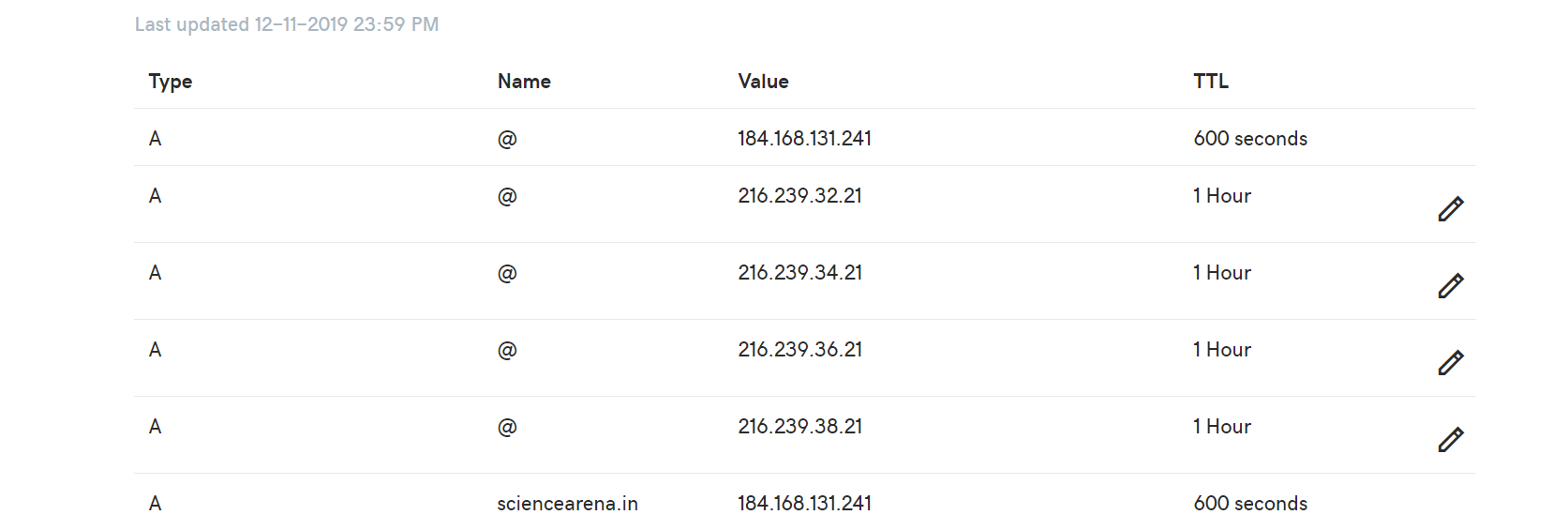Click the Type column header

pos(171,82)
